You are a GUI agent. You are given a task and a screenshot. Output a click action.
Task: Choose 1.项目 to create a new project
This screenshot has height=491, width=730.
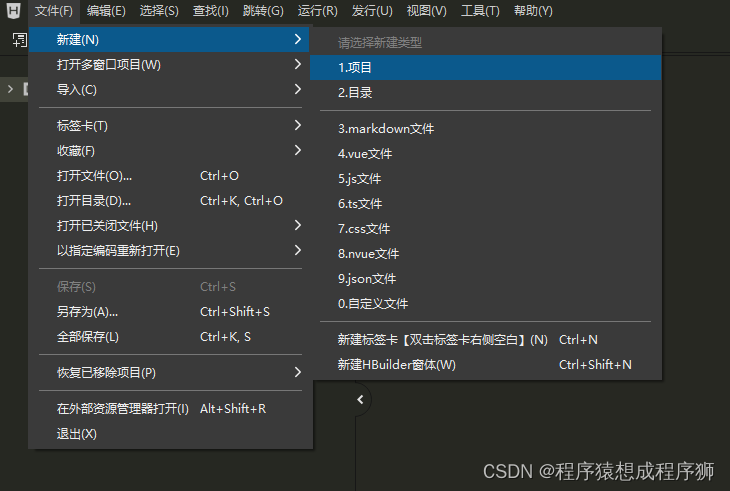[x=355, y=67]
